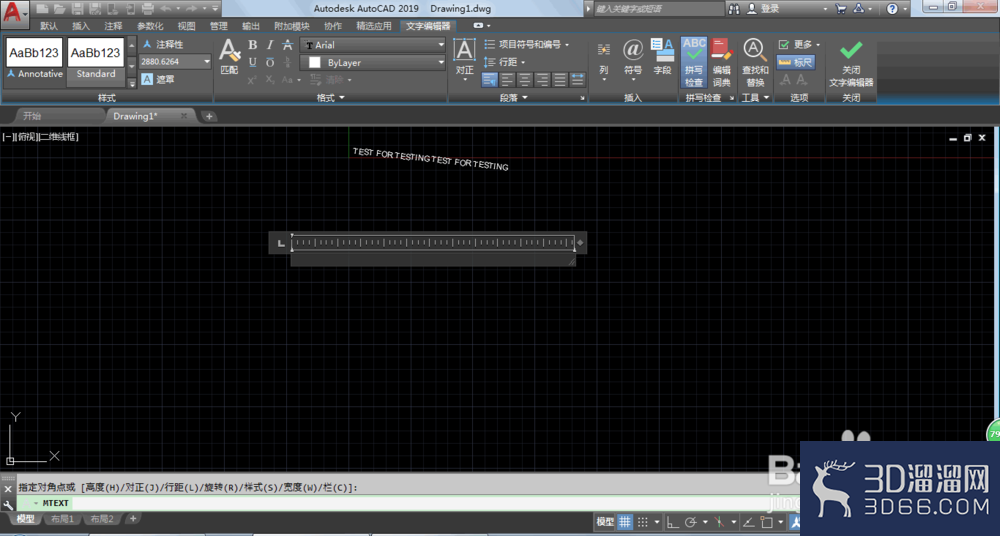
Task: Click the Help question mark icon
Action: (x=892, y=9)
